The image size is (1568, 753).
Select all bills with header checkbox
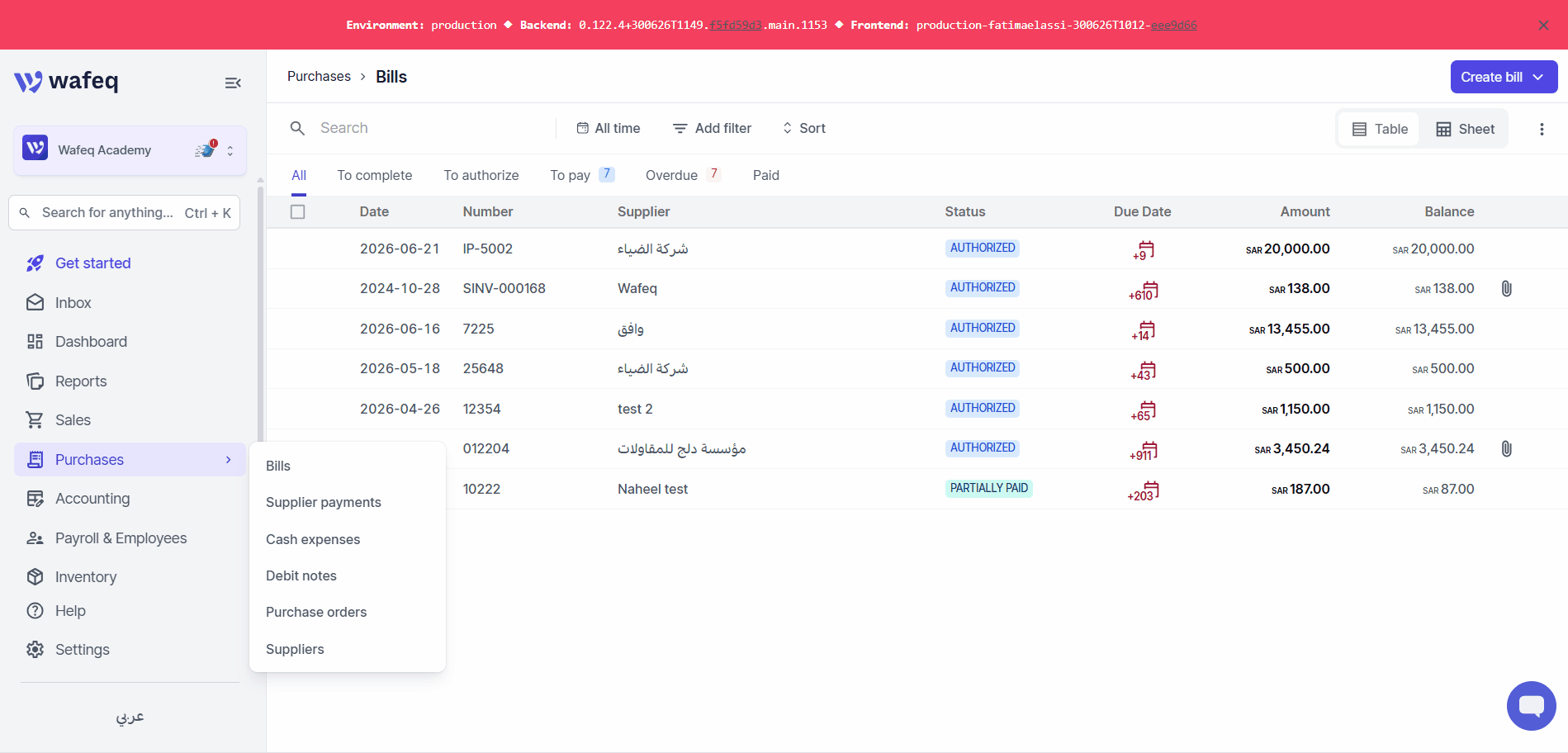click(298, 212)
